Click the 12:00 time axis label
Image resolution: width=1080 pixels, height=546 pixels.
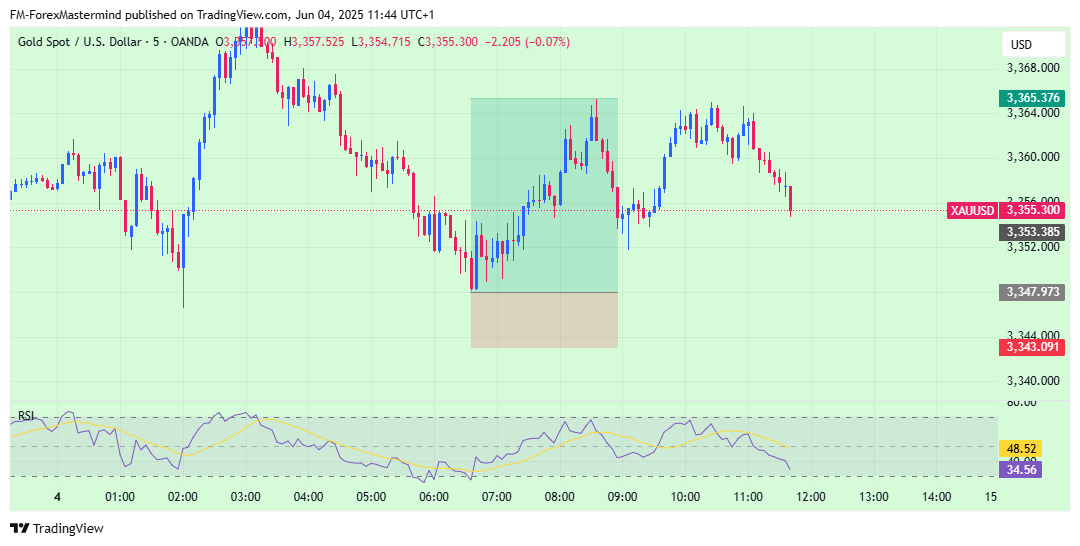tap(811, 496)
